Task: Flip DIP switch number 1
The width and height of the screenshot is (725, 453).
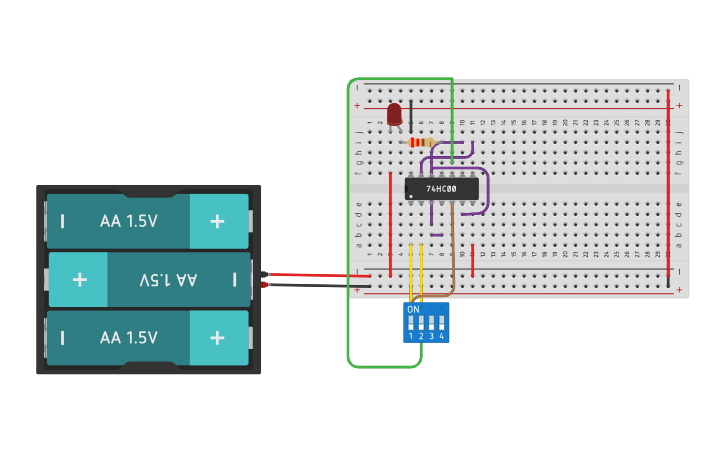Action: pyautogui.click(x=411, y=323)
